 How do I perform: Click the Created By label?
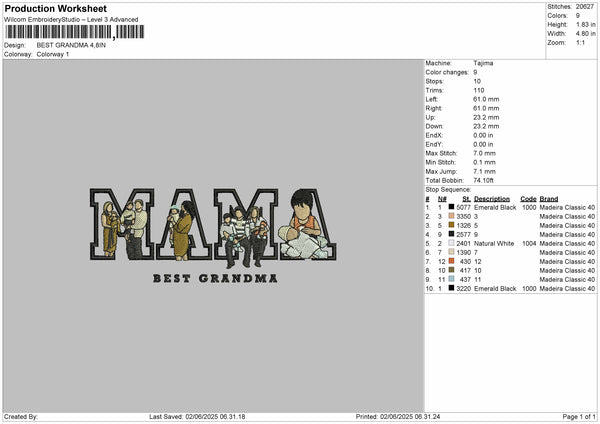[x=21, y=417]
